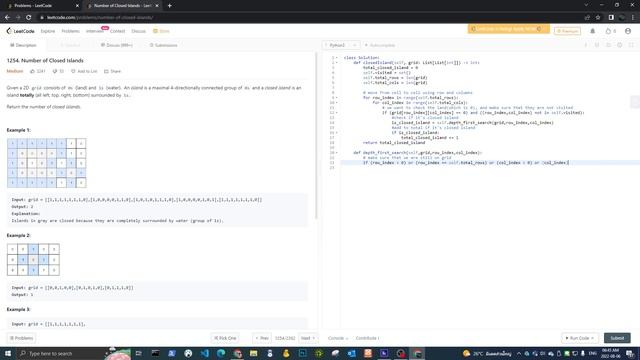Screen dimensions: 640x360
Task: Click the editor code-format braces icon
Action: point(597,45)
